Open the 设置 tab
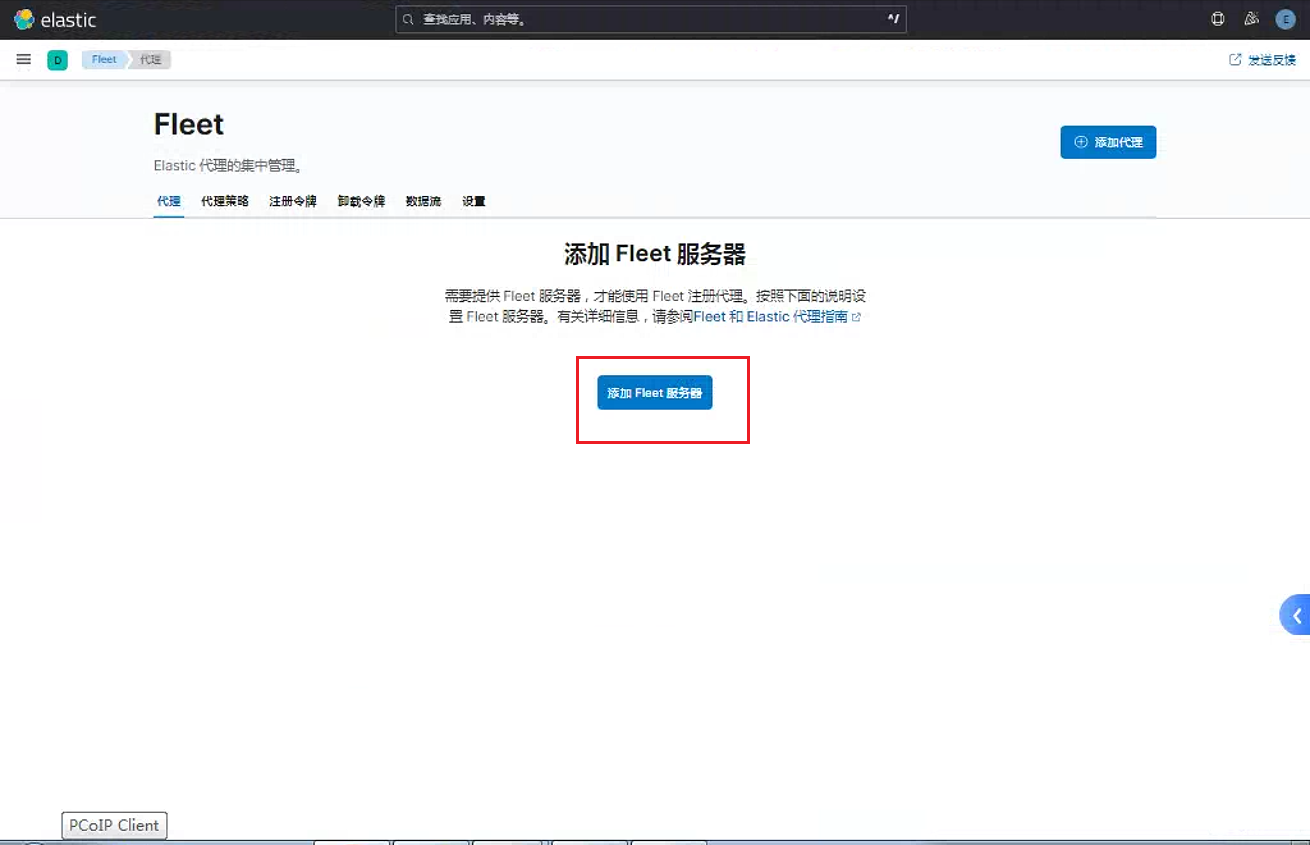 [x=474, y=201]
